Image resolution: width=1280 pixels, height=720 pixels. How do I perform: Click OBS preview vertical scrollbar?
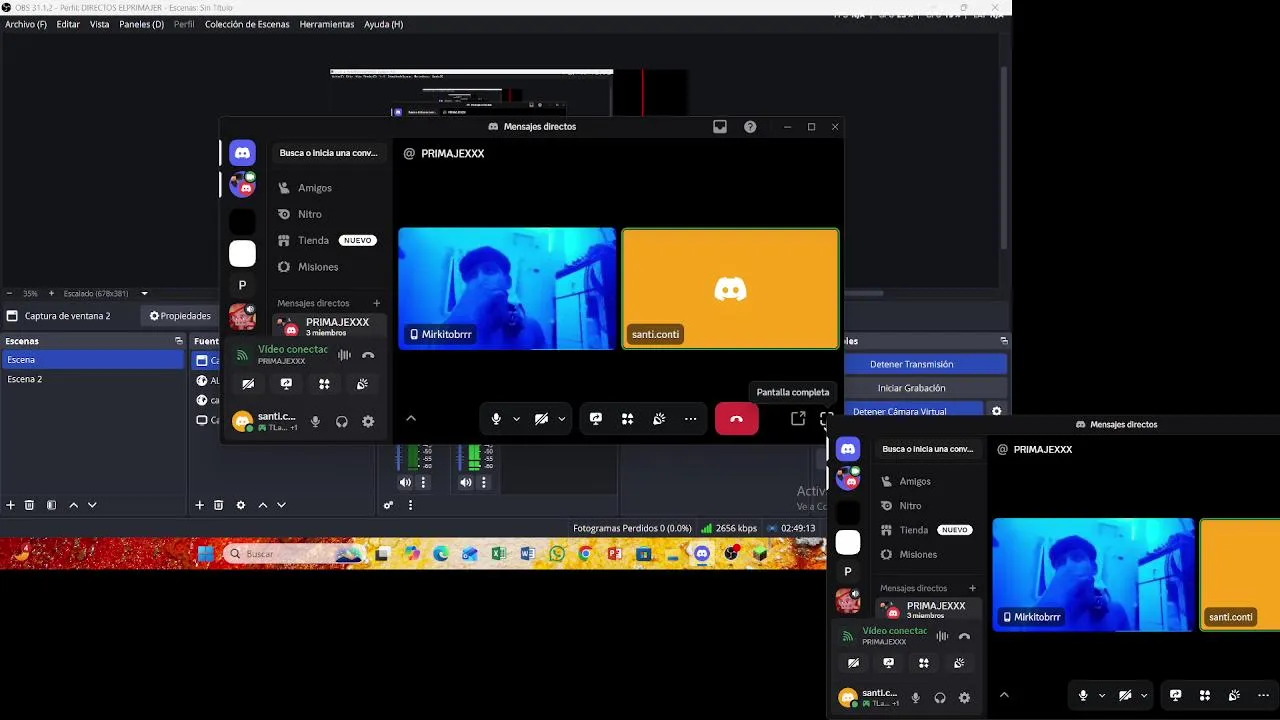(x=1003, y=160)
